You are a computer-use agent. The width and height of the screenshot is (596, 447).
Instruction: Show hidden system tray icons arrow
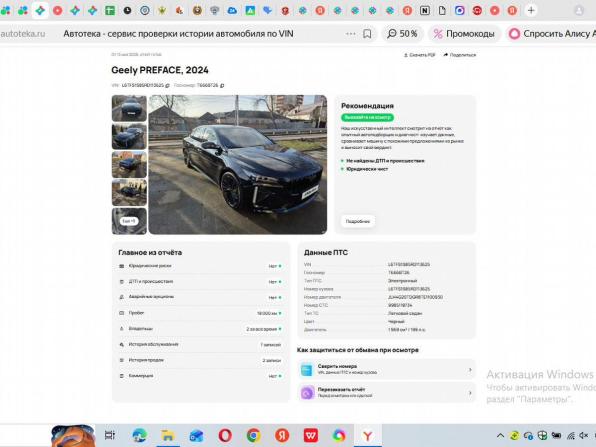tap(501, 436)
